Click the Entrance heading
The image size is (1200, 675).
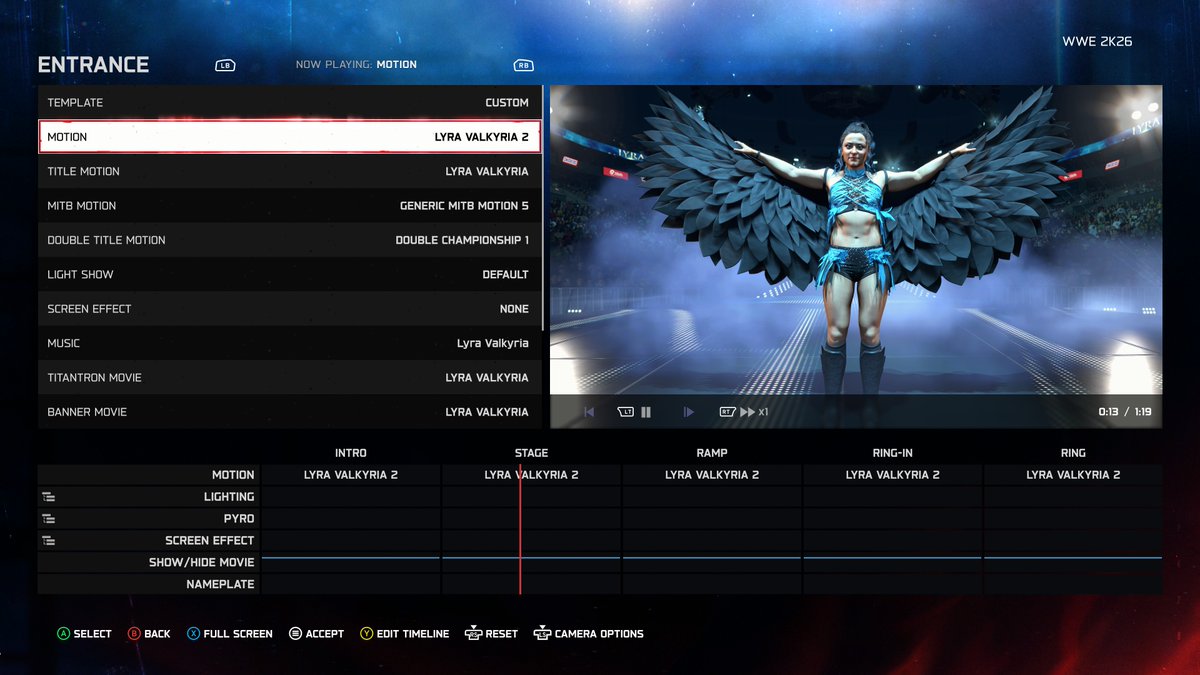pyautogui.click(x=93, y=65)
